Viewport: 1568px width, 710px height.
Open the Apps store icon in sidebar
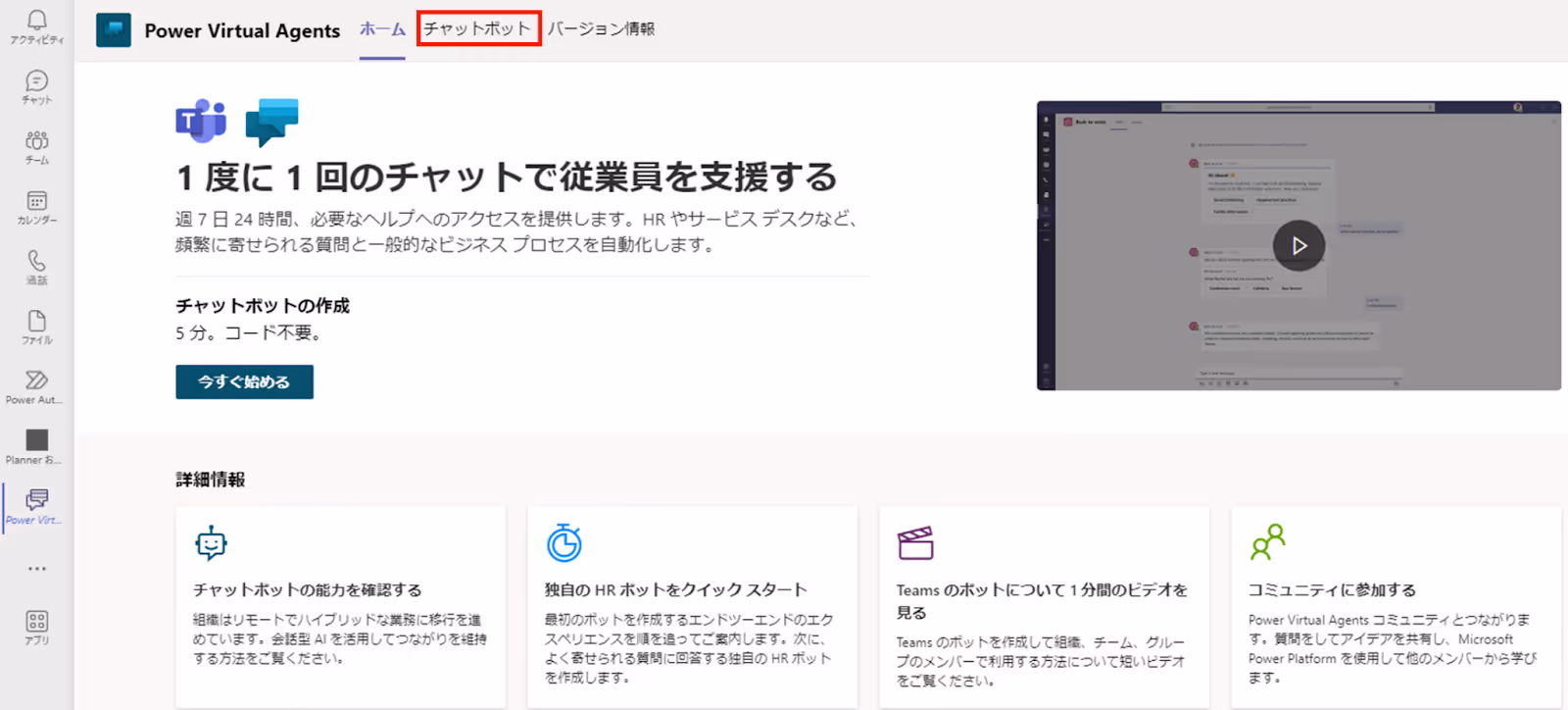click(37, 628)
